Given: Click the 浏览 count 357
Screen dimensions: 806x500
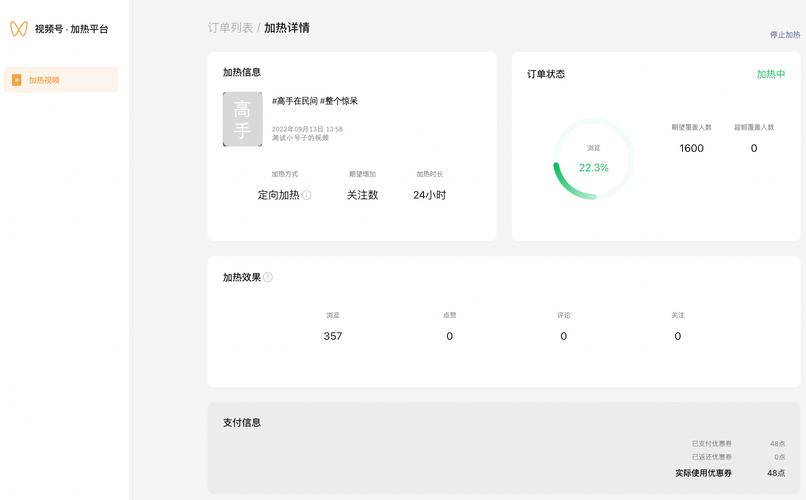Looking at the screenshot, I should tap(333, 336).
